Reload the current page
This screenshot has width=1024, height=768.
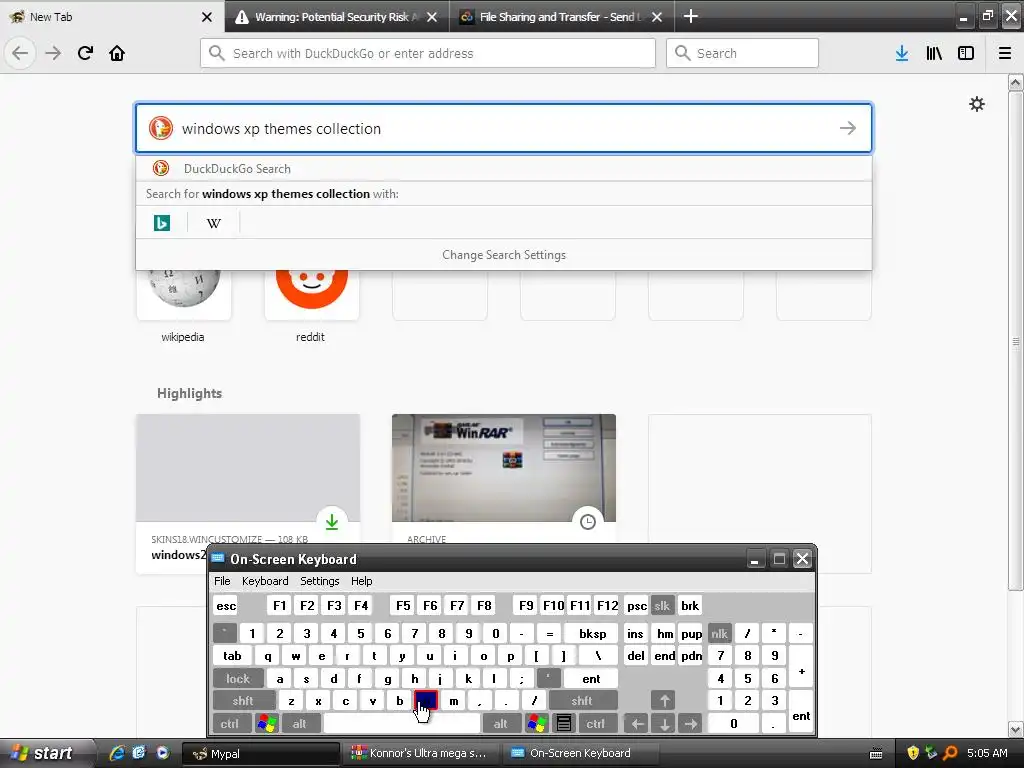coord(85,53)
